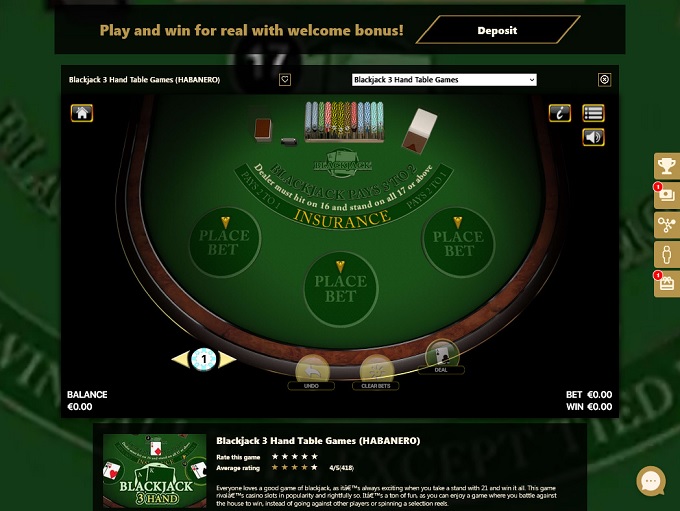The image size is (680, 511).
Task: Open the cash sidebar icon with badge
Action: (x=667, y=195)
